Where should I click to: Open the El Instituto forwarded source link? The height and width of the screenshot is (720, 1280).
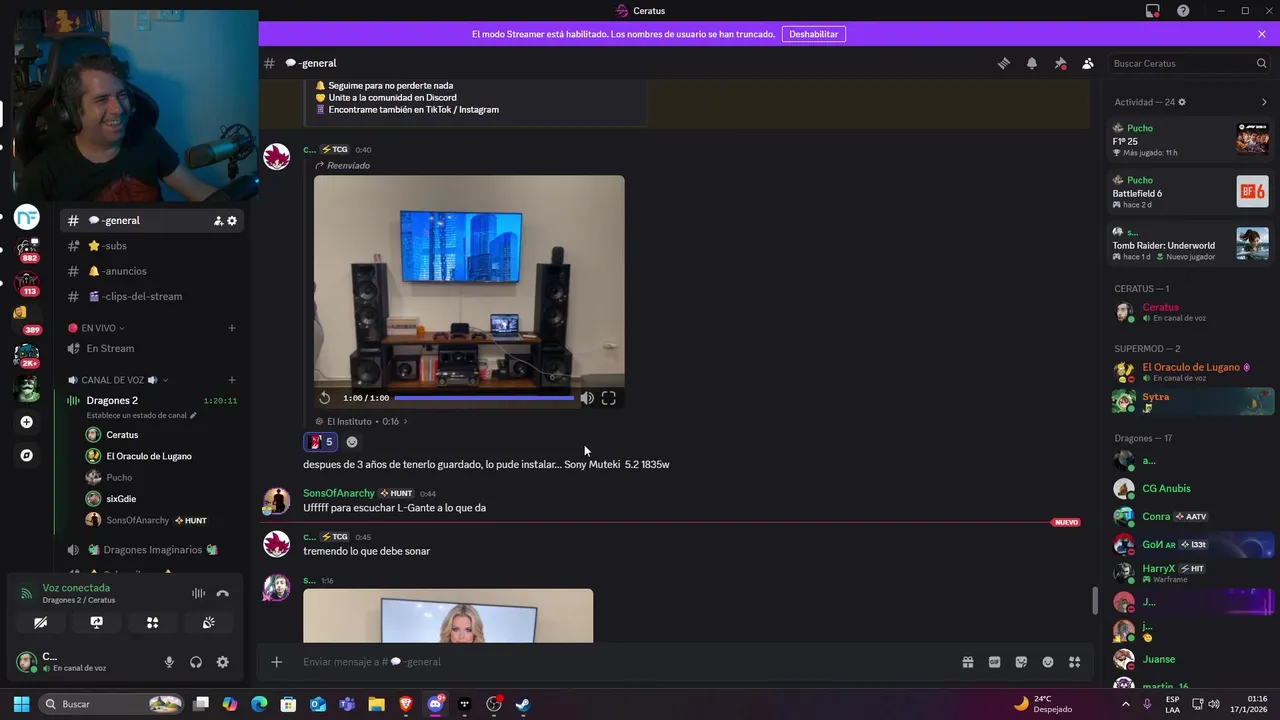click(362, 421)
